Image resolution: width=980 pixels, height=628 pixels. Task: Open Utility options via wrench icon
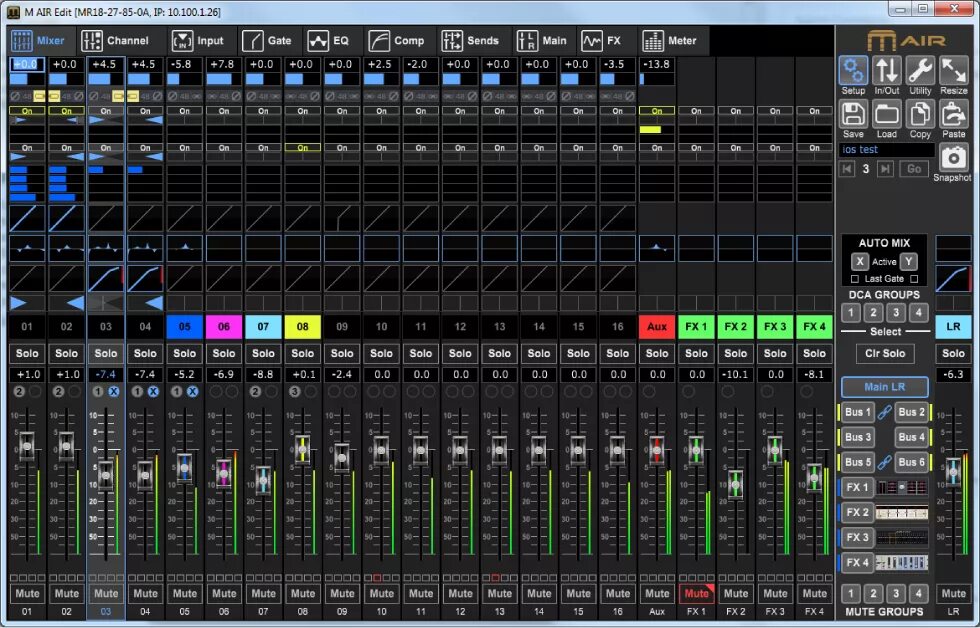pos(919,70)
